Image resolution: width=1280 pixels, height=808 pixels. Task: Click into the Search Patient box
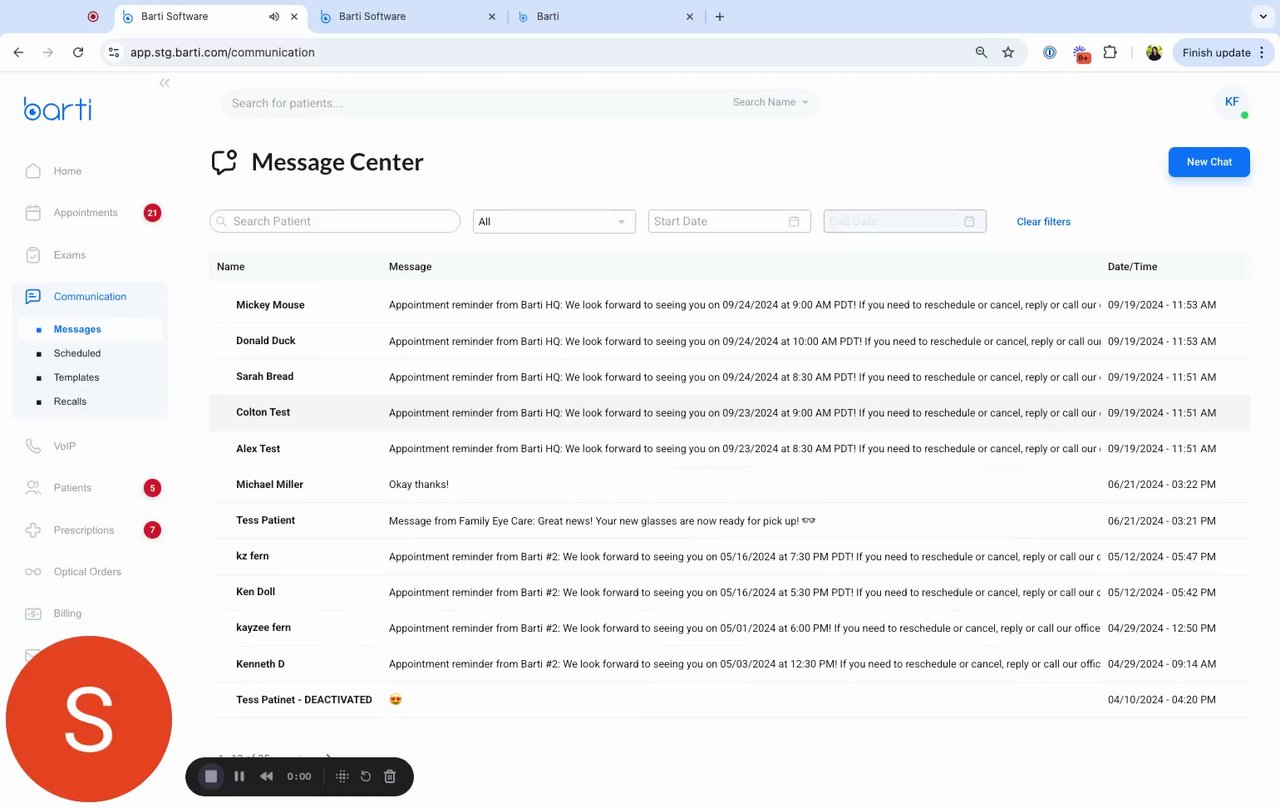(x=335, y=221)
